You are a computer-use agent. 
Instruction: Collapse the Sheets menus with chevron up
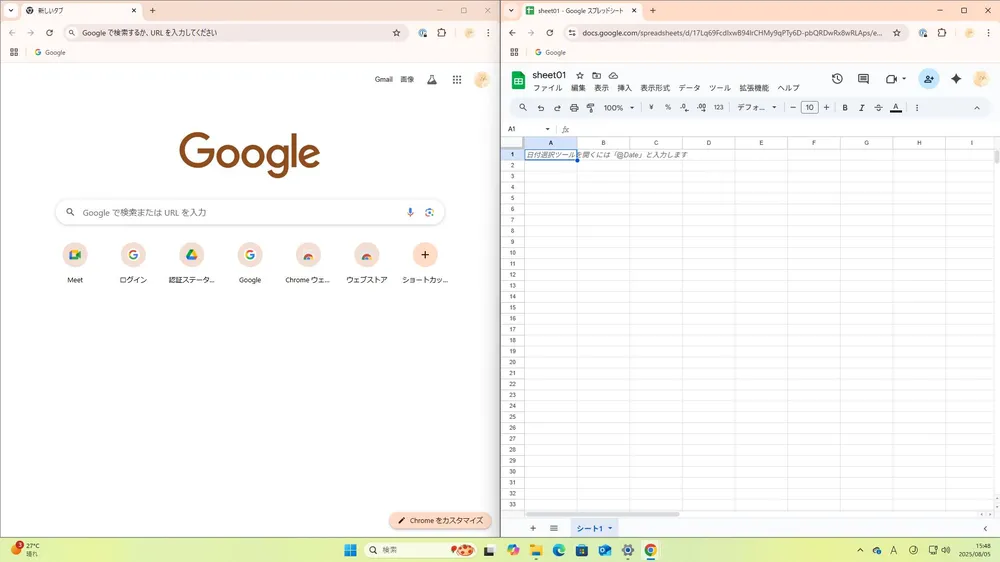click(x=976, y=108)
